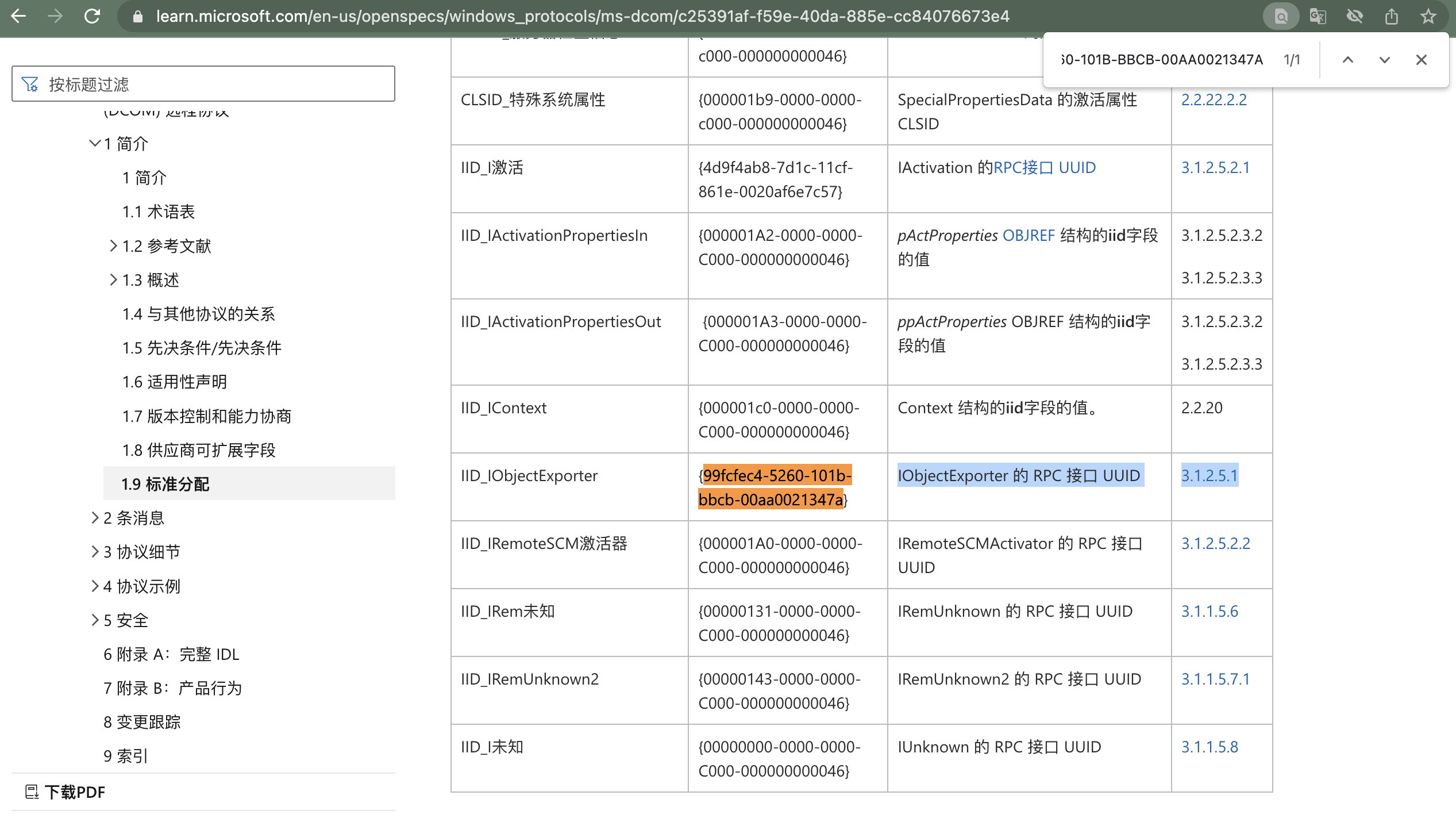
Task: Collapse the 1 简介 section chevron
Action: tap(95, 143)
